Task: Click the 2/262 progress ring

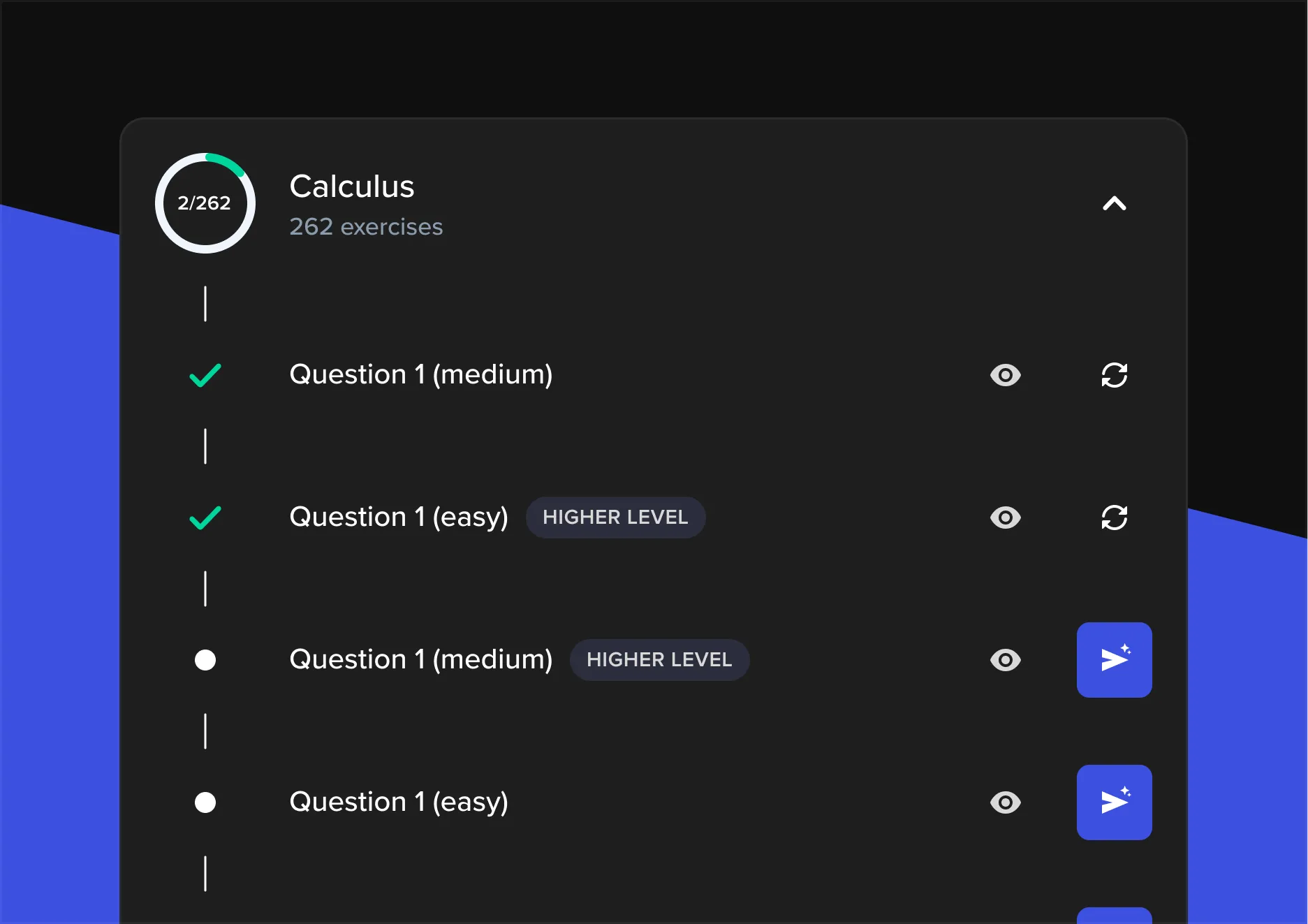Action: pos(205,203)
